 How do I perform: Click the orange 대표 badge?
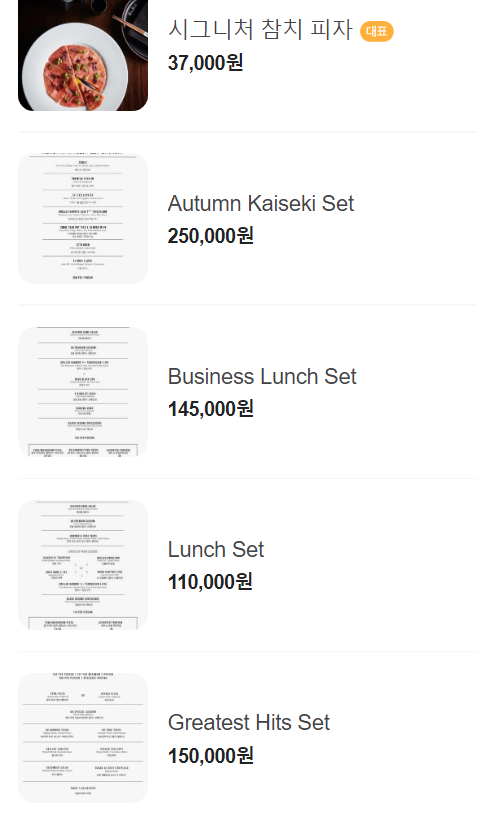tap(376, 31)
